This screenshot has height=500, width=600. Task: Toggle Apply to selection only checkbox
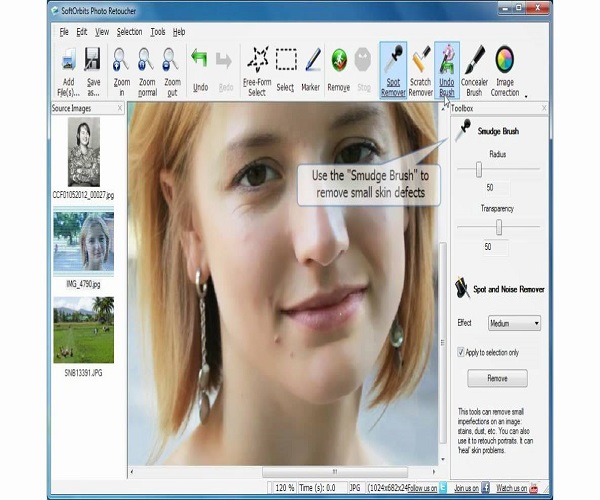point(461,352)
